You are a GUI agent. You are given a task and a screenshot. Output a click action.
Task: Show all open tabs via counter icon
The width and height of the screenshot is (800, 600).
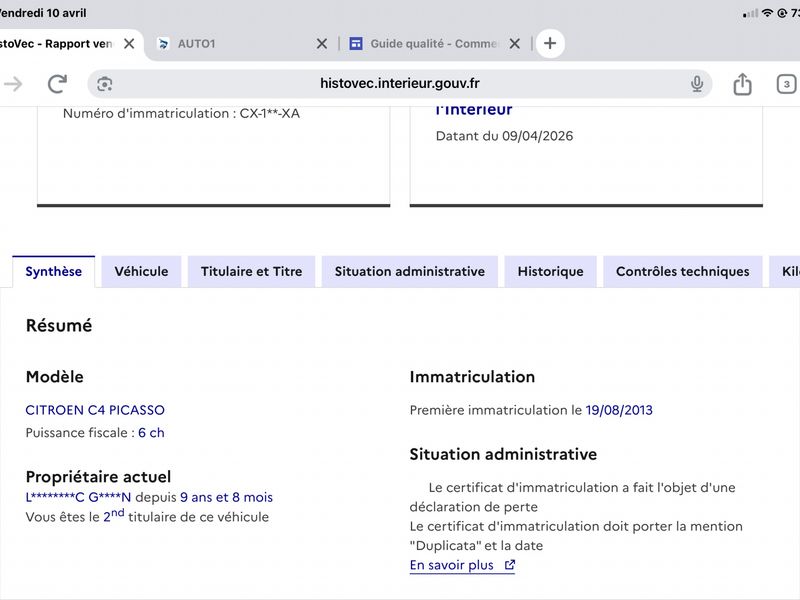click(x=786, y=84)
